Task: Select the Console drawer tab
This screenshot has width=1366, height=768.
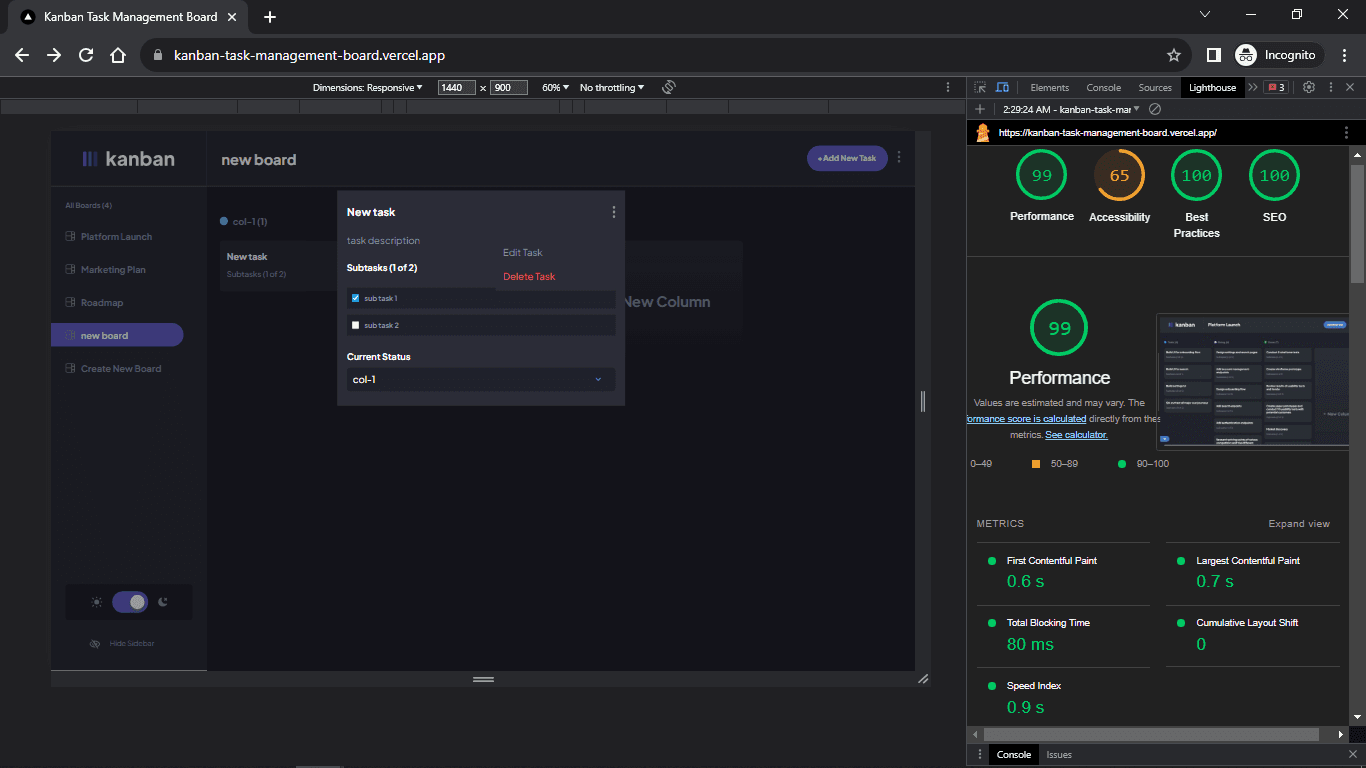Action: point(1014,755)
